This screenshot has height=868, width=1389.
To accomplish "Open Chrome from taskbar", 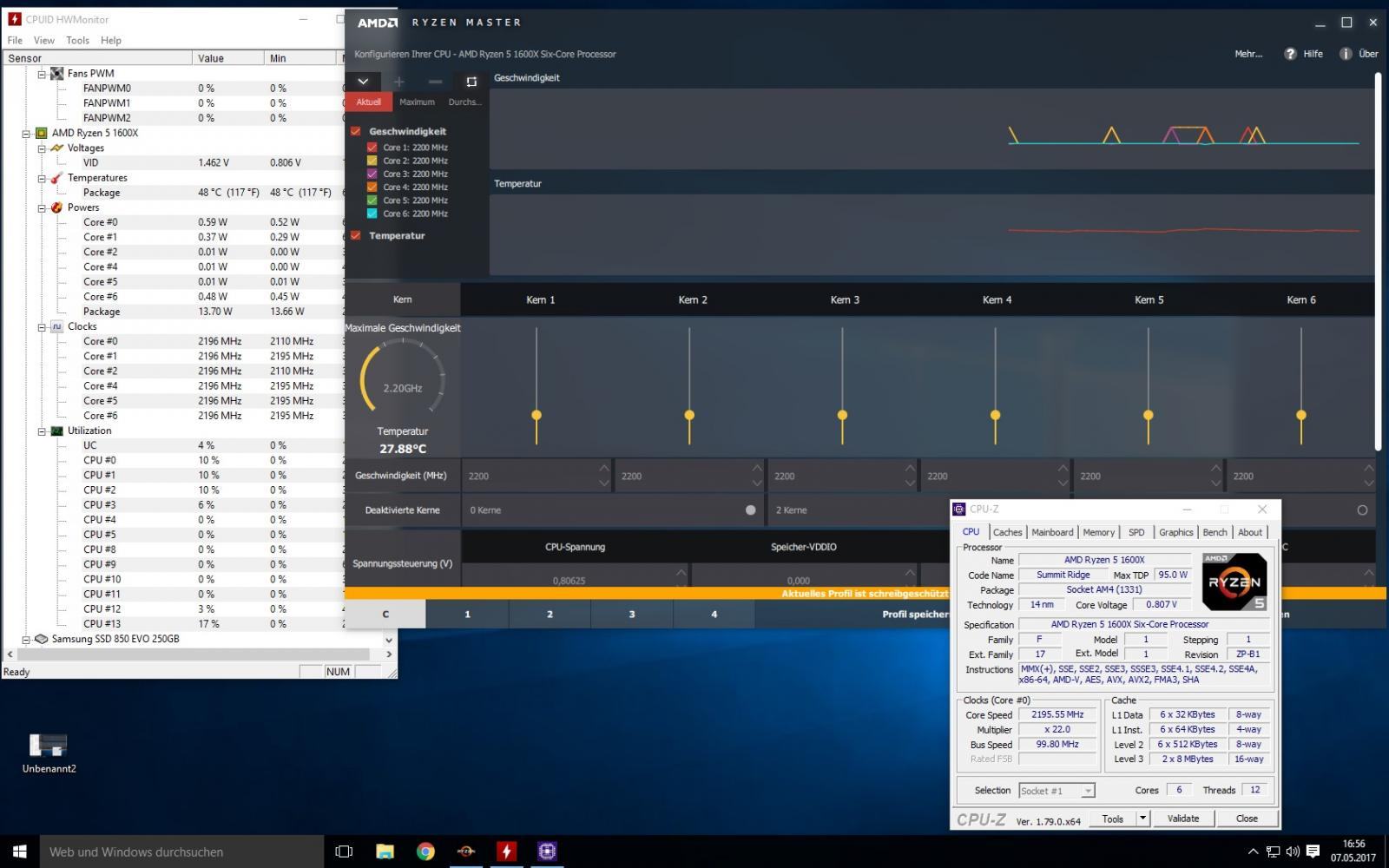I will (x=425, y=852).
